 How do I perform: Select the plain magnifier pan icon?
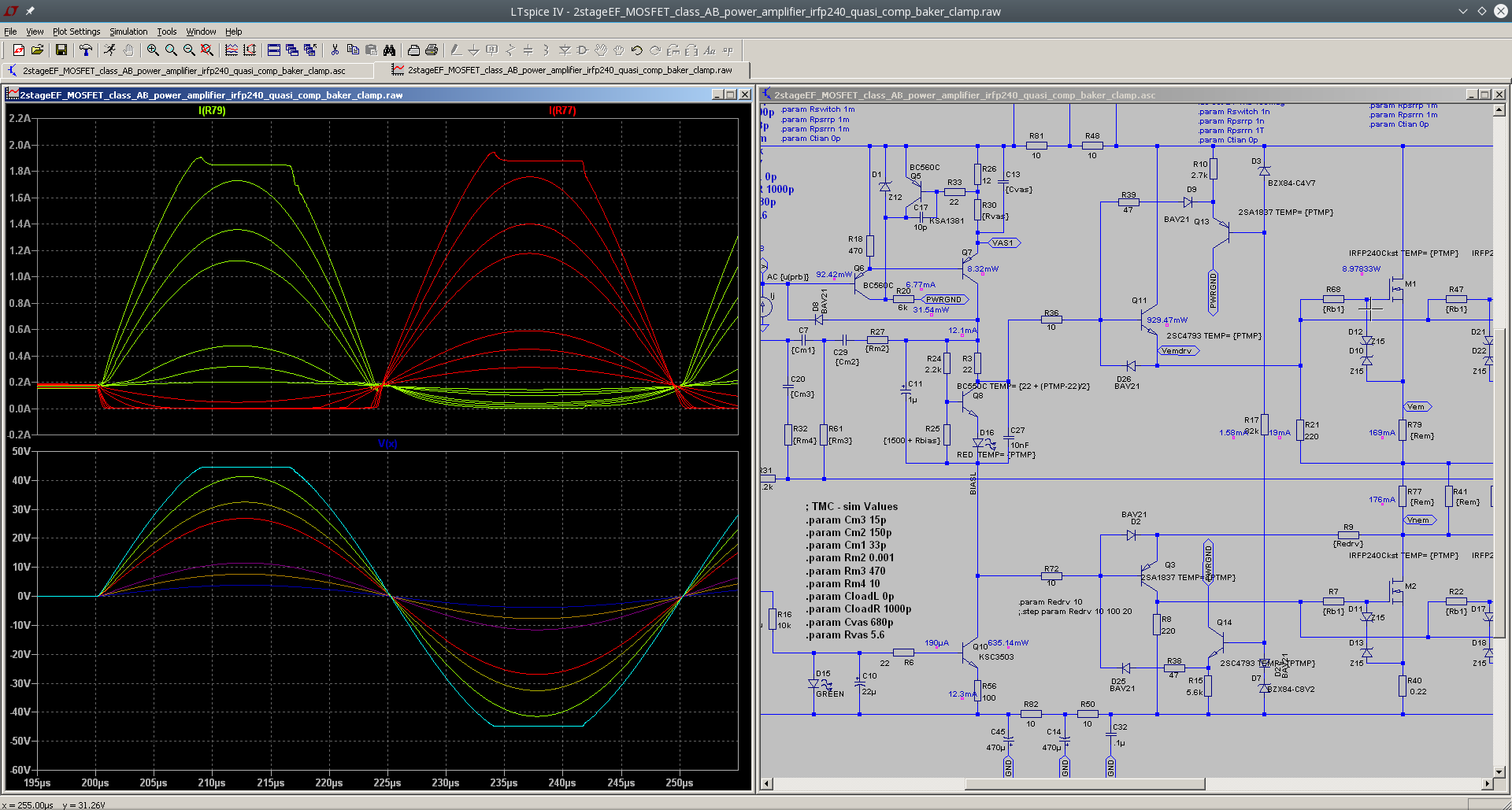coord(171,50)
